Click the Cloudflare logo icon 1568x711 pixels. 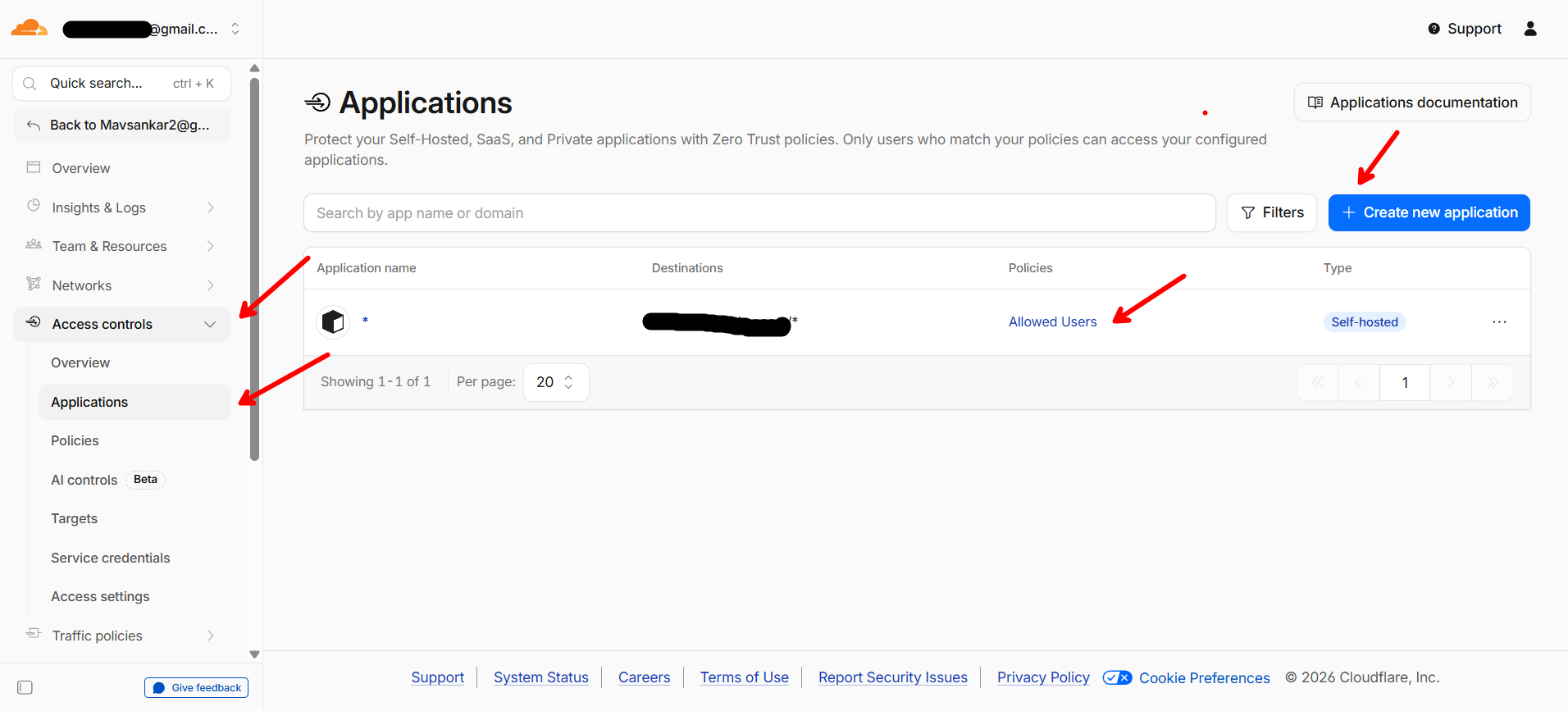(29, 28)
